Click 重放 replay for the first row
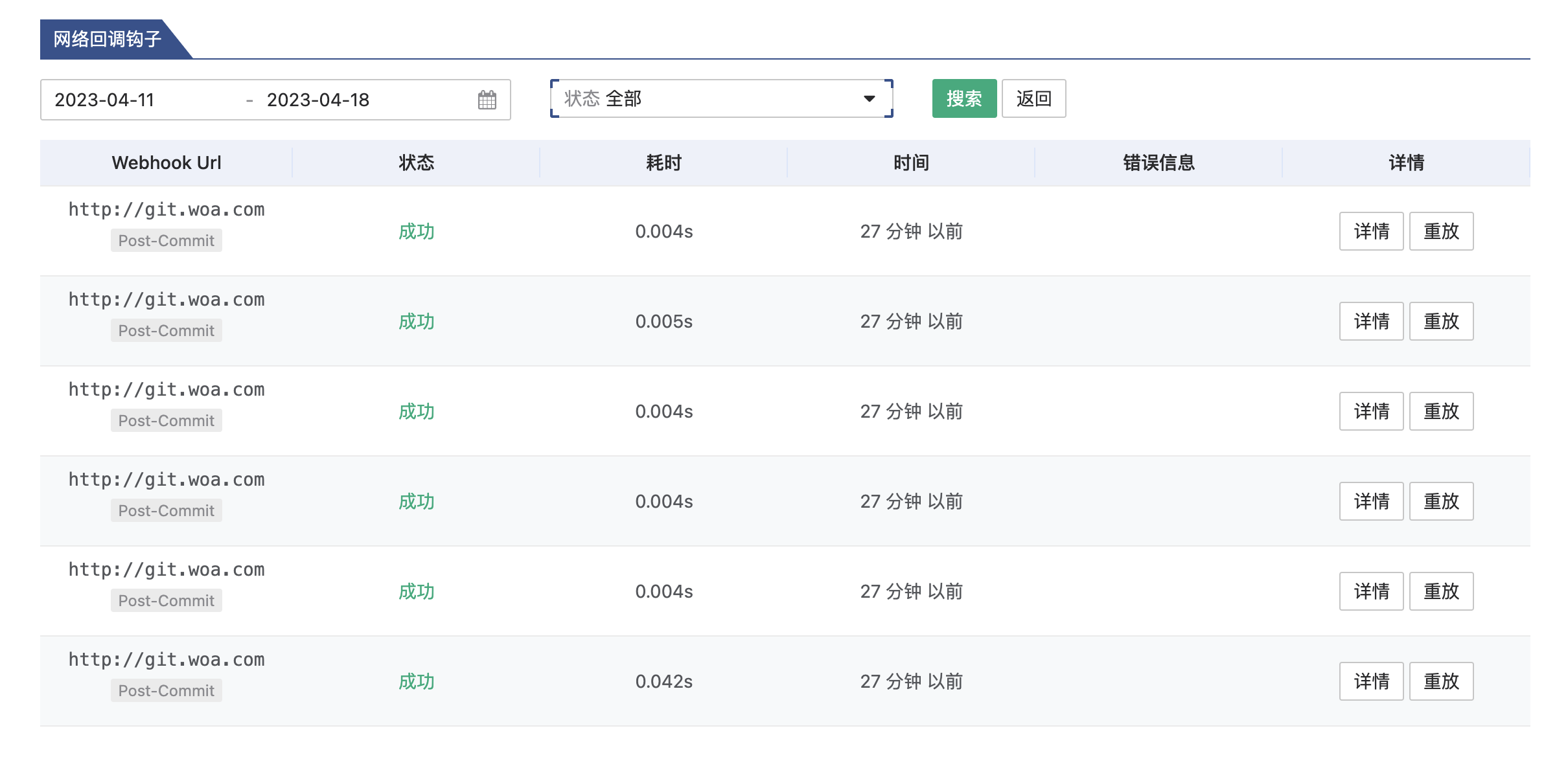This screenshot has height=781, width=1568. tap(1440, 231)
